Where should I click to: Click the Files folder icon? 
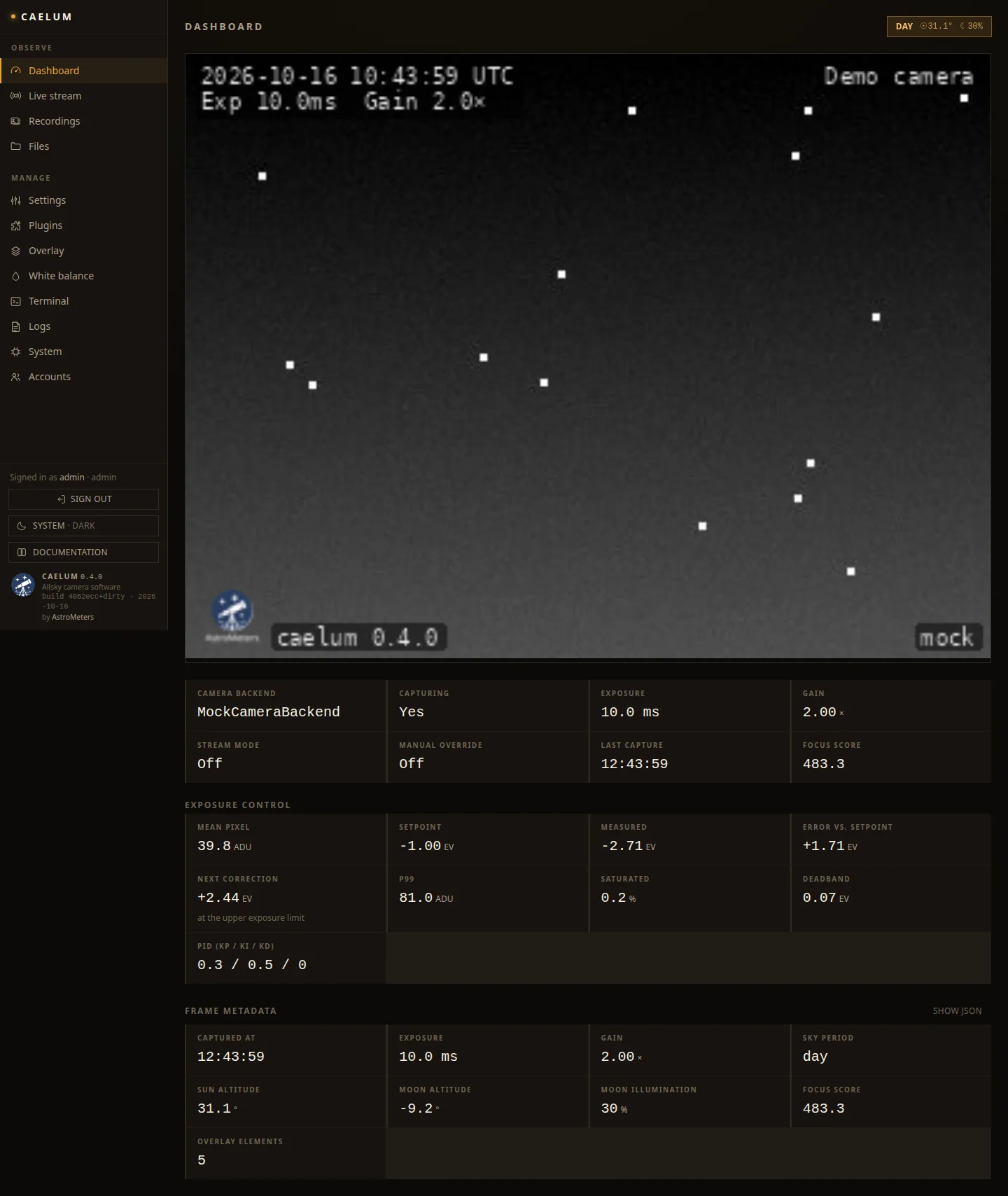click(16, 146)
